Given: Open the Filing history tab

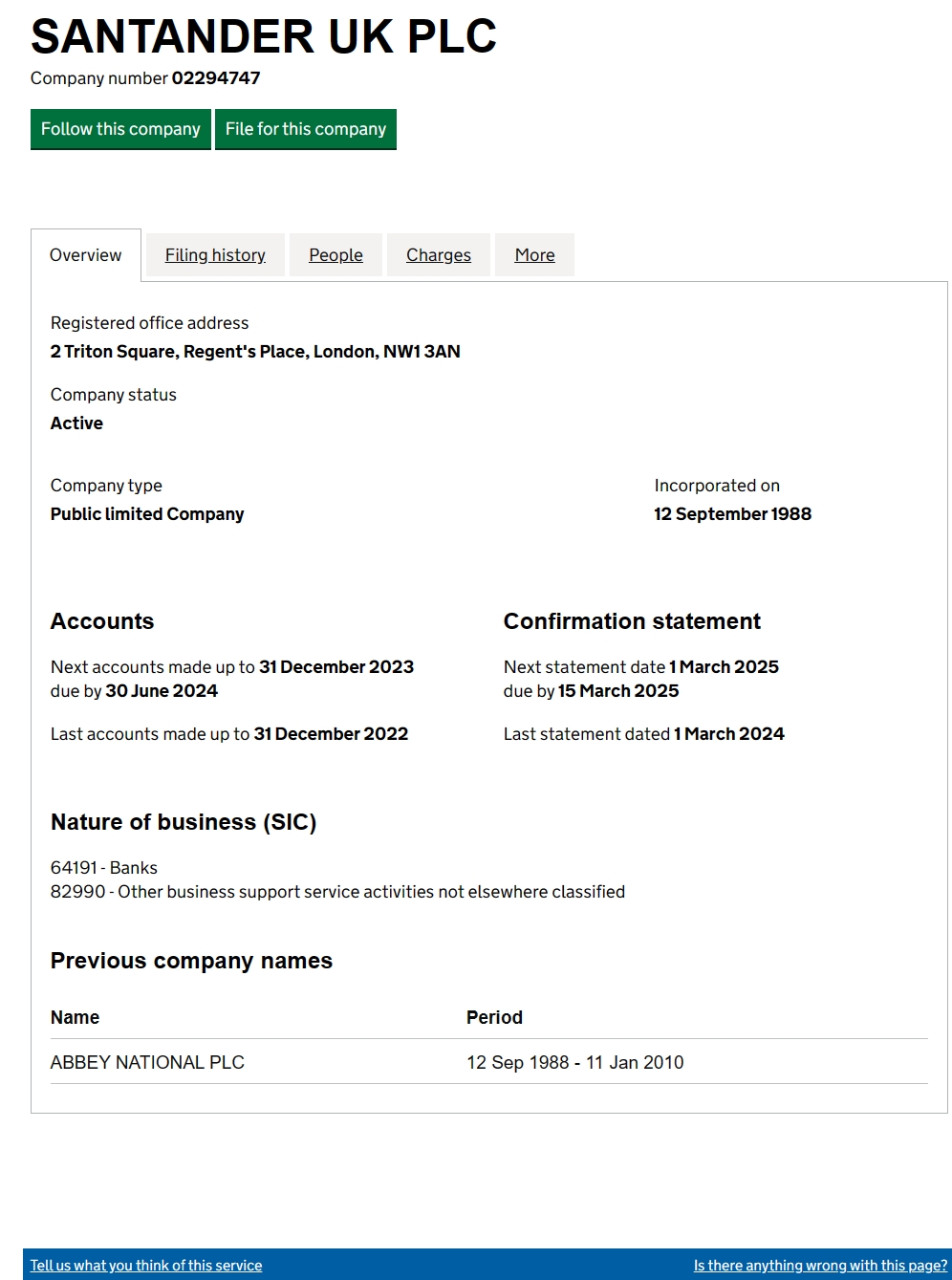Looking at the screenshot, I should click(215, 255).
